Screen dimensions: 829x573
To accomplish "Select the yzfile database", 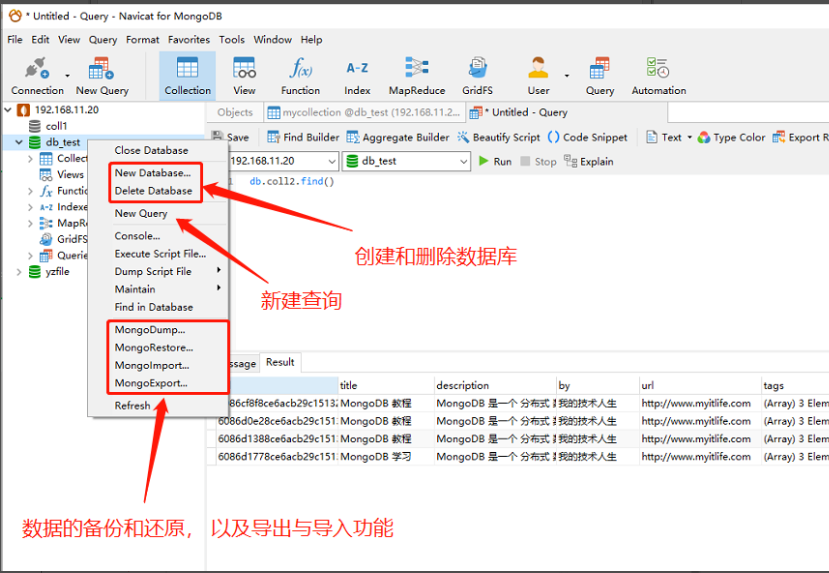I will tap(57, 272).
